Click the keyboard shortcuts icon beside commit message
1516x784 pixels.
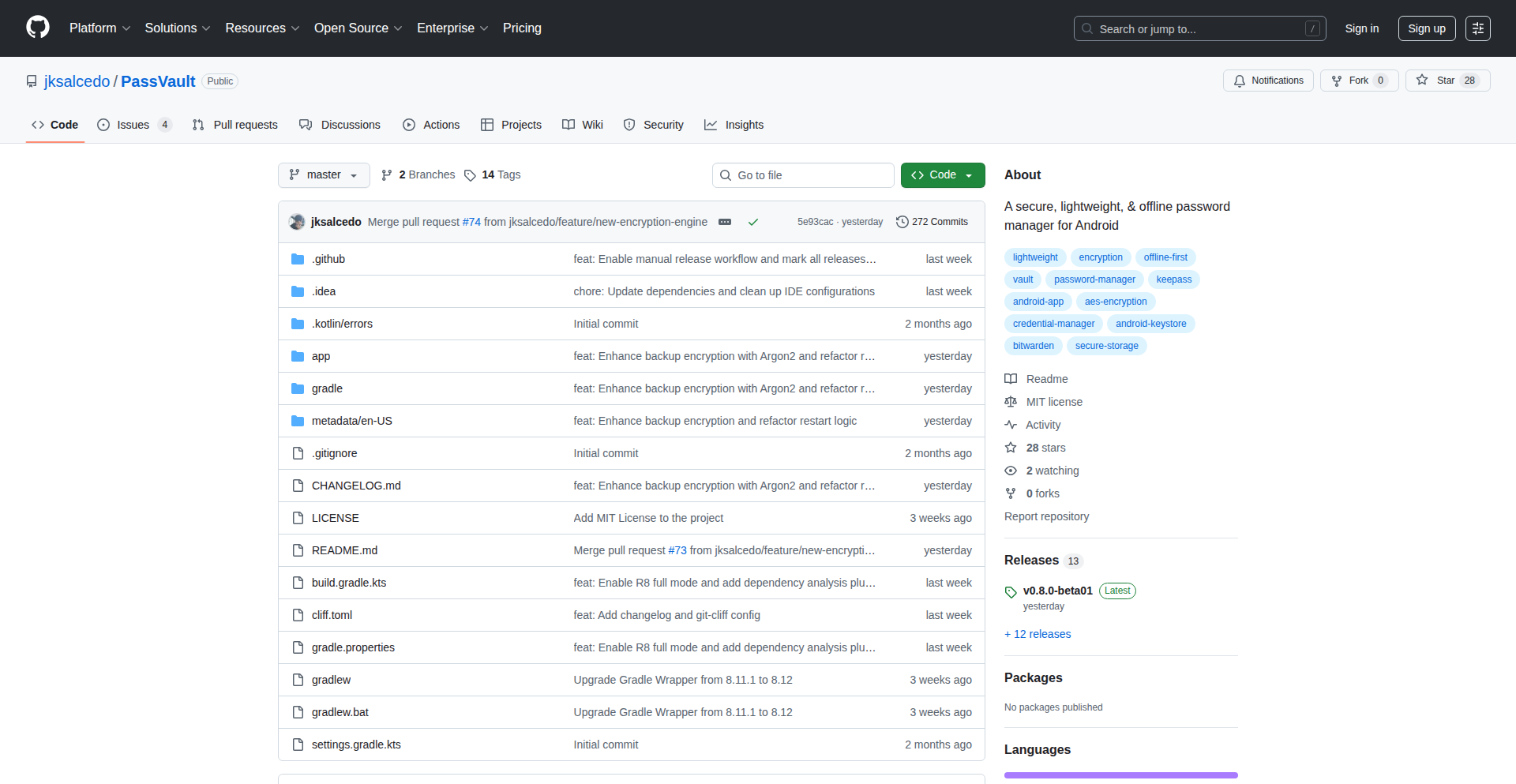tap(725, 222)
